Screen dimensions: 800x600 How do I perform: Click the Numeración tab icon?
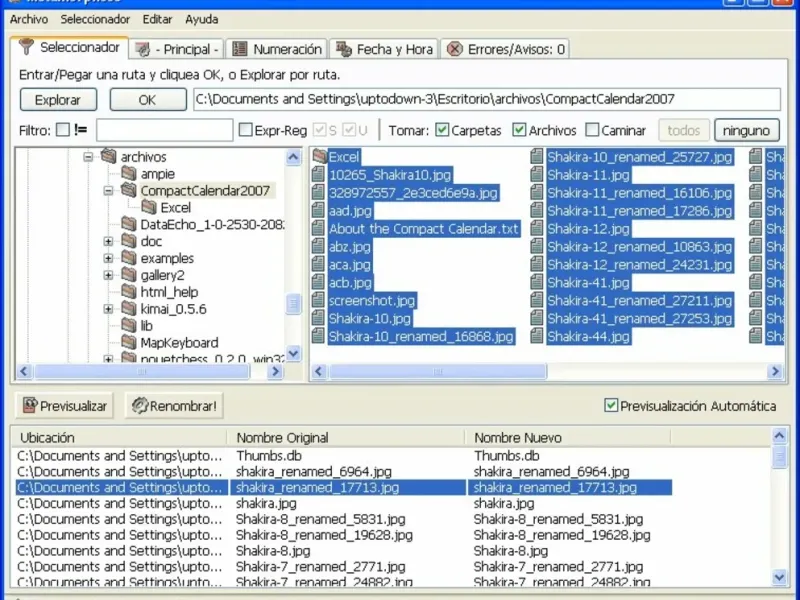[x=239, y=49]
